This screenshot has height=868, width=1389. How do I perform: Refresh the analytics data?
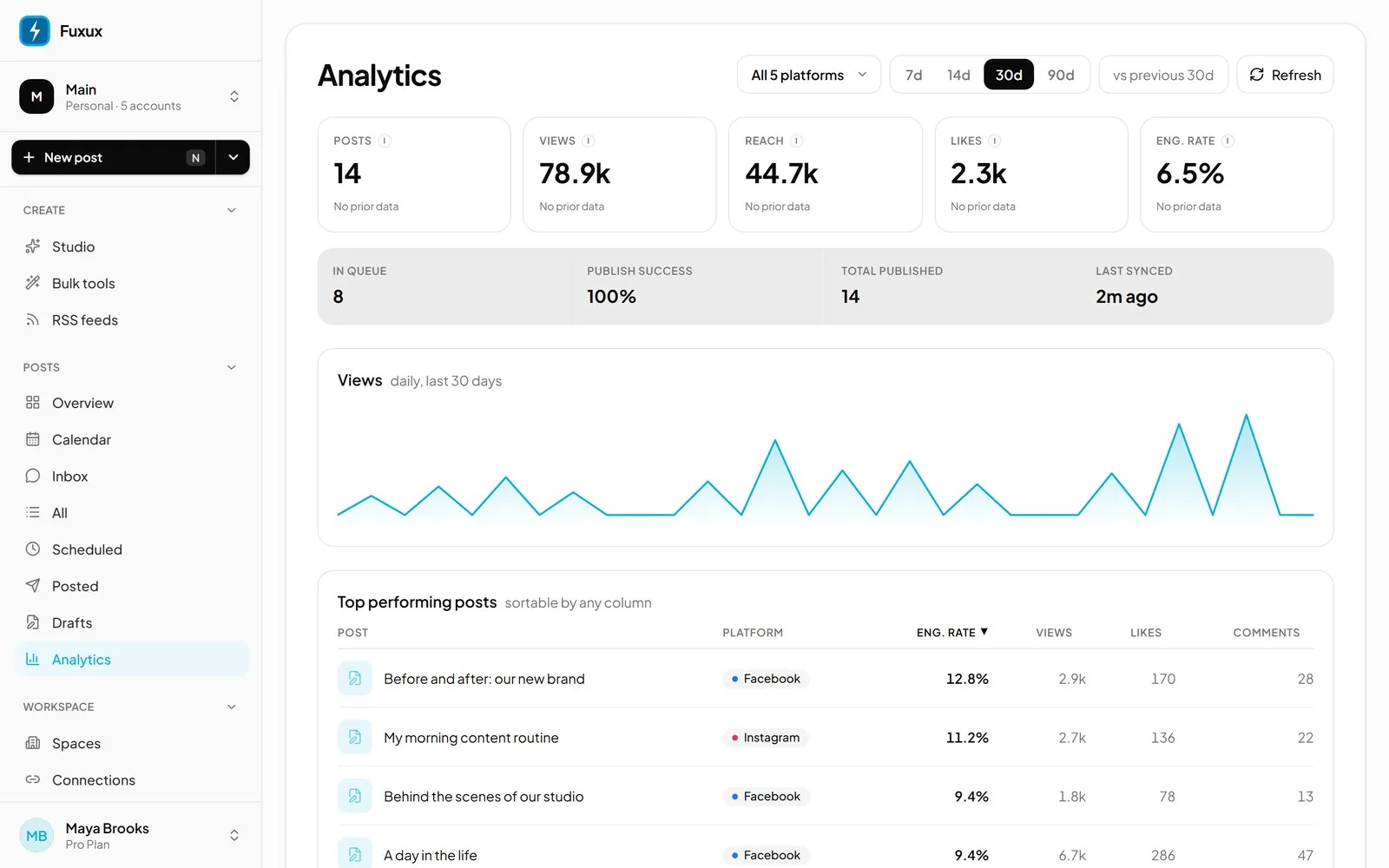(1285, 75)
